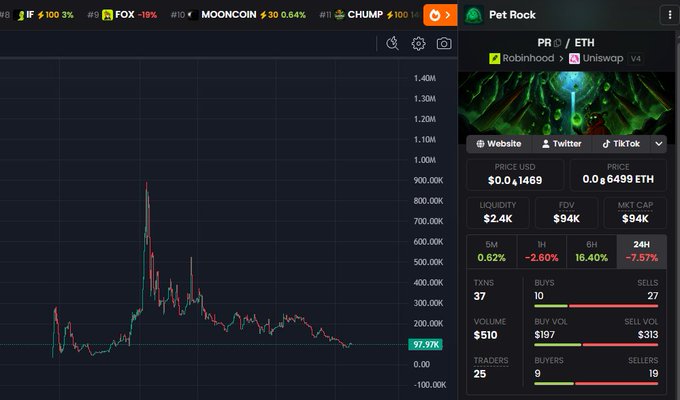Open CHUMP from the trending ticker
680x400 pixels.
pyautogui.click(x=369, y=15)
